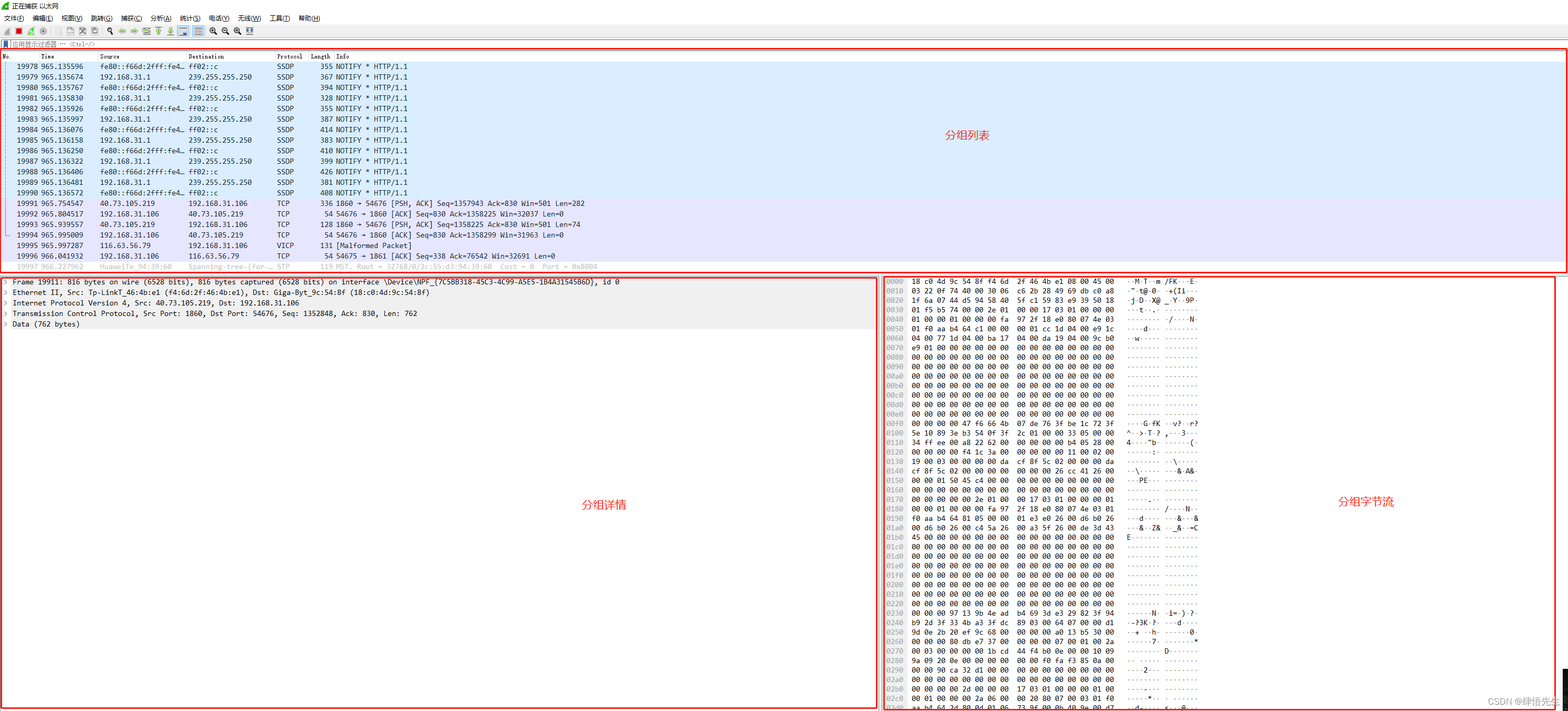Reload the capture file icon

pyautogui.click(x=95, y=31)
